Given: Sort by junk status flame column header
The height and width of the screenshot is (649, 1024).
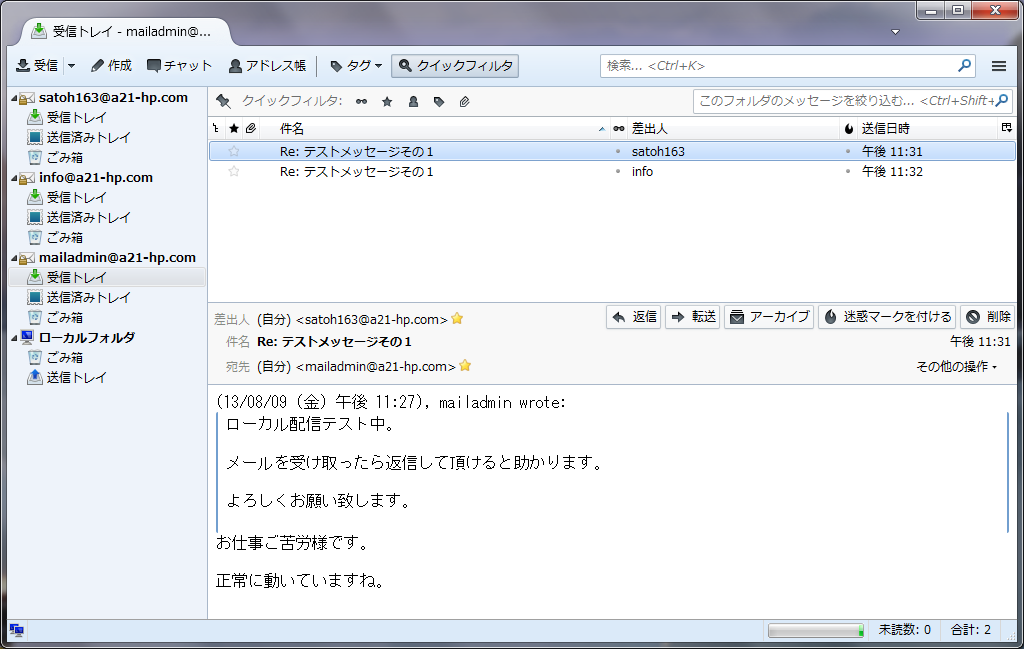Looking at the screenshot, I should 848,129.
